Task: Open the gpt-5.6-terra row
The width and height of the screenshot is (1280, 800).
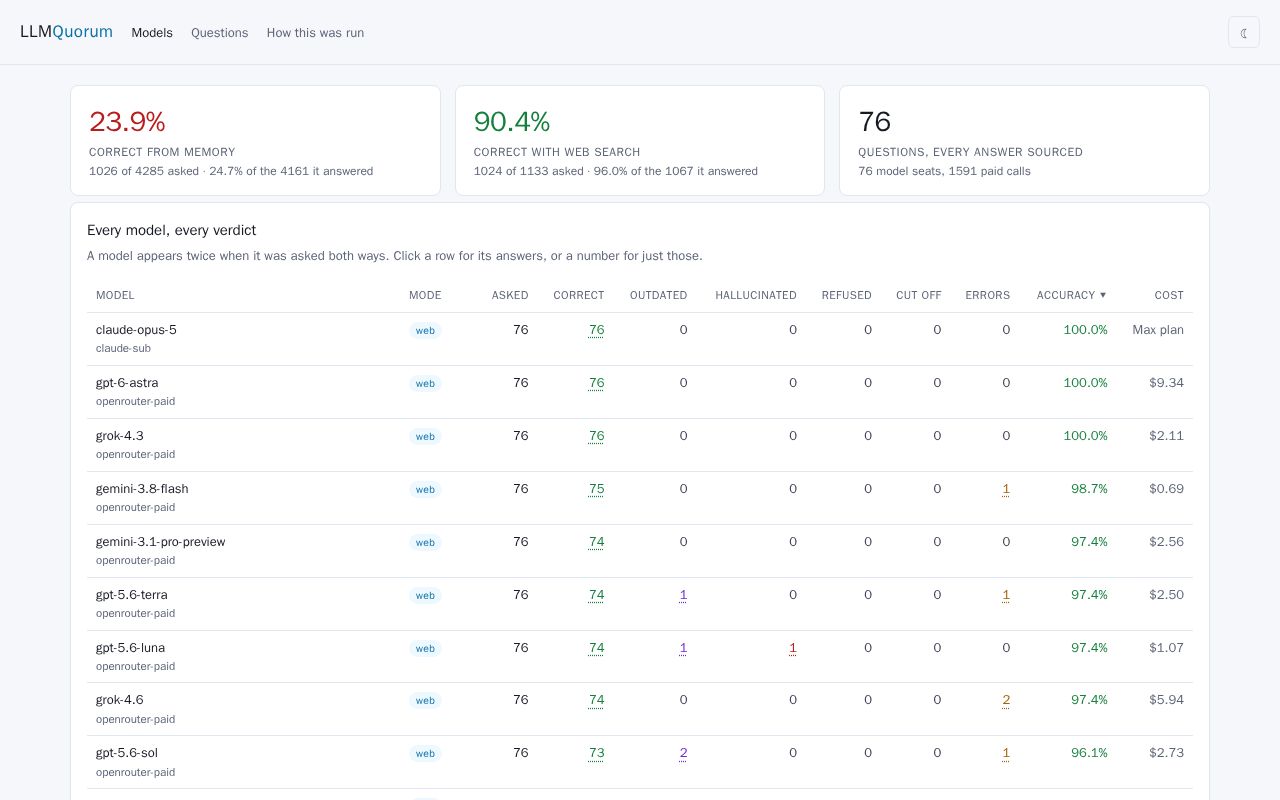Action: click(640, 604)
